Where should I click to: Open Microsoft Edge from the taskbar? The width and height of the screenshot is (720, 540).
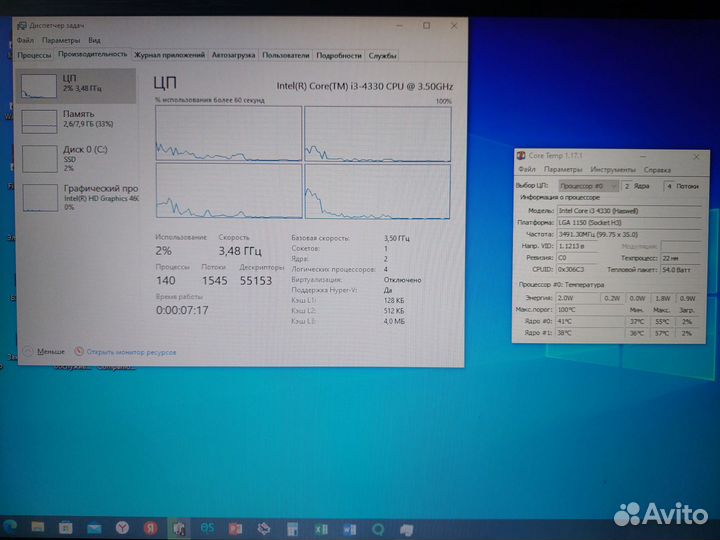(x=10, y=527)
